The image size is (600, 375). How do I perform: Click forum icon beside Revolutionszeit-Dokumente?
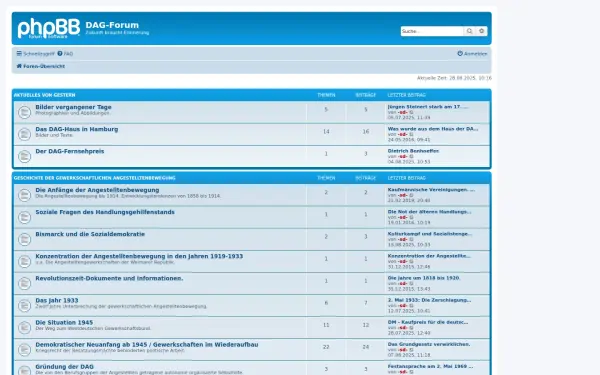click(24, 284)
